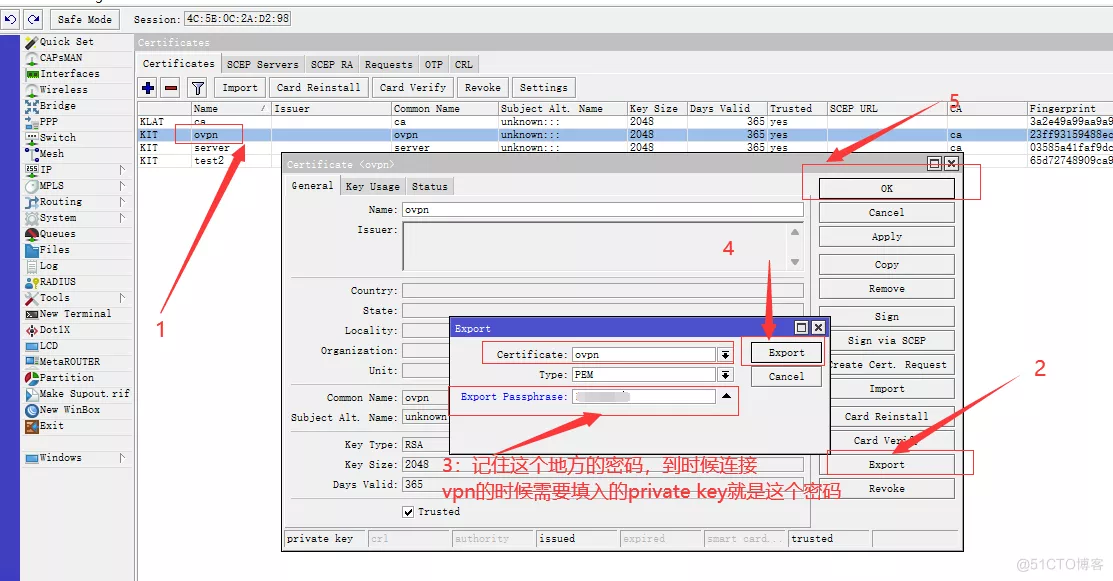Switch to the Key Usage tab

point(372,186)
